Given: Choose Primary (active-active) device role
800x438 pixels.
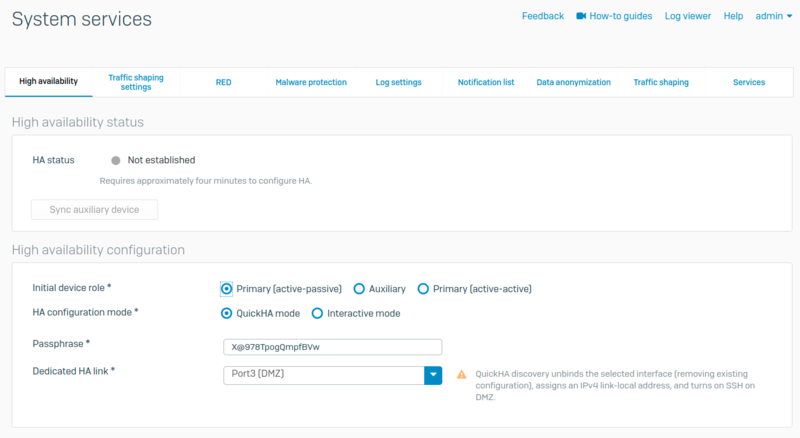Looking at the screenshot, I should (423, 289).
